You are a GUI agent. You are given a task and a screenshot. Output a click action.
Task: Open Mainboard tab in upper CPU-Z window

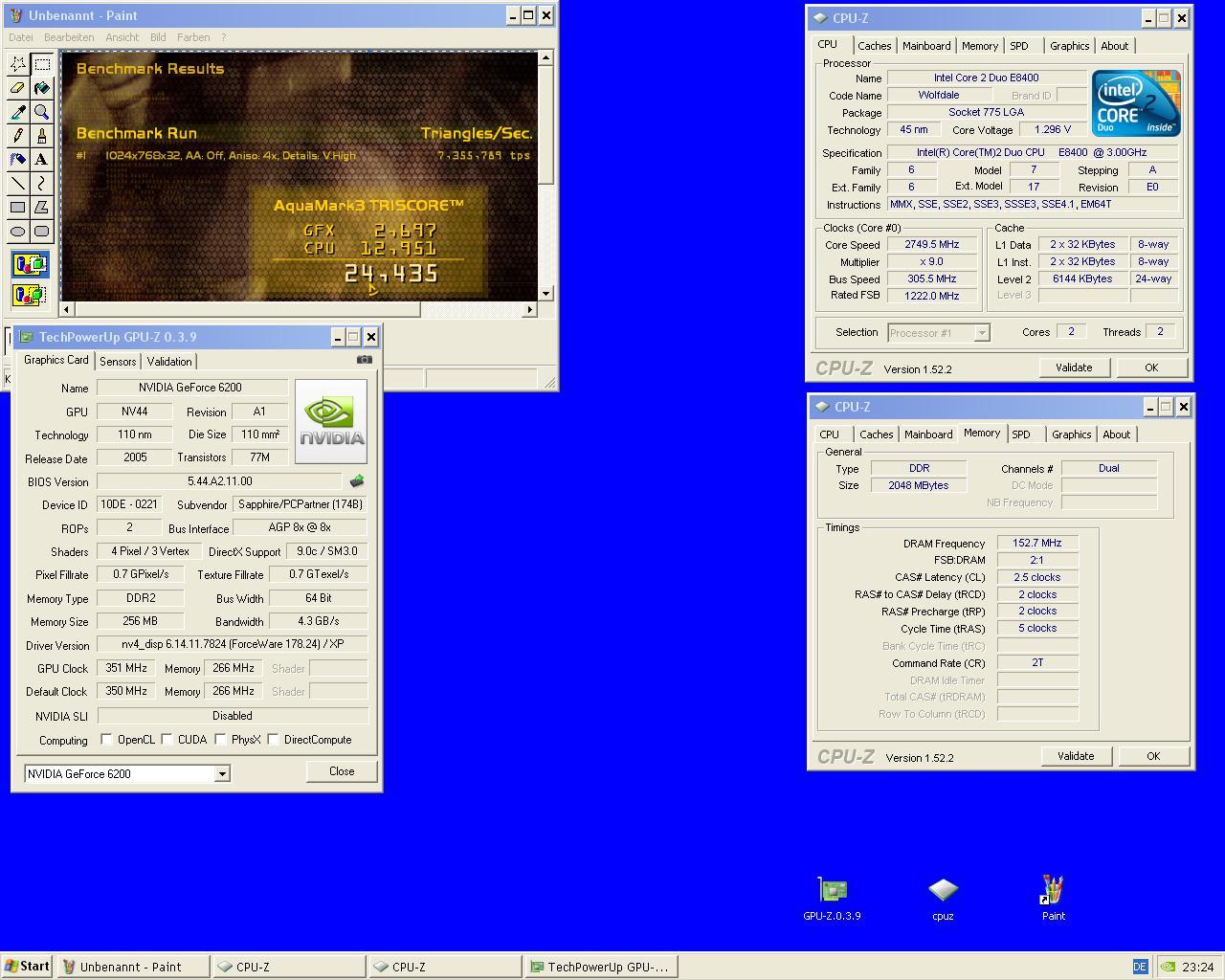tap(926, 46)
